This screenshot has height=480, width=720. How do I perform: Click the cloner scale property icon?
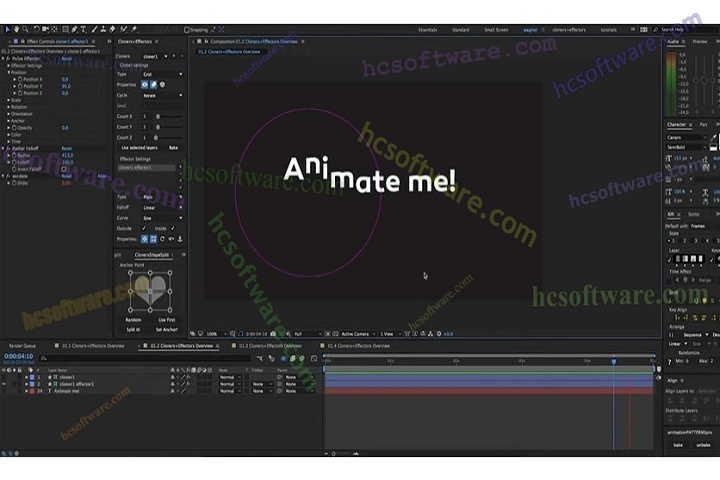[153, 85]
